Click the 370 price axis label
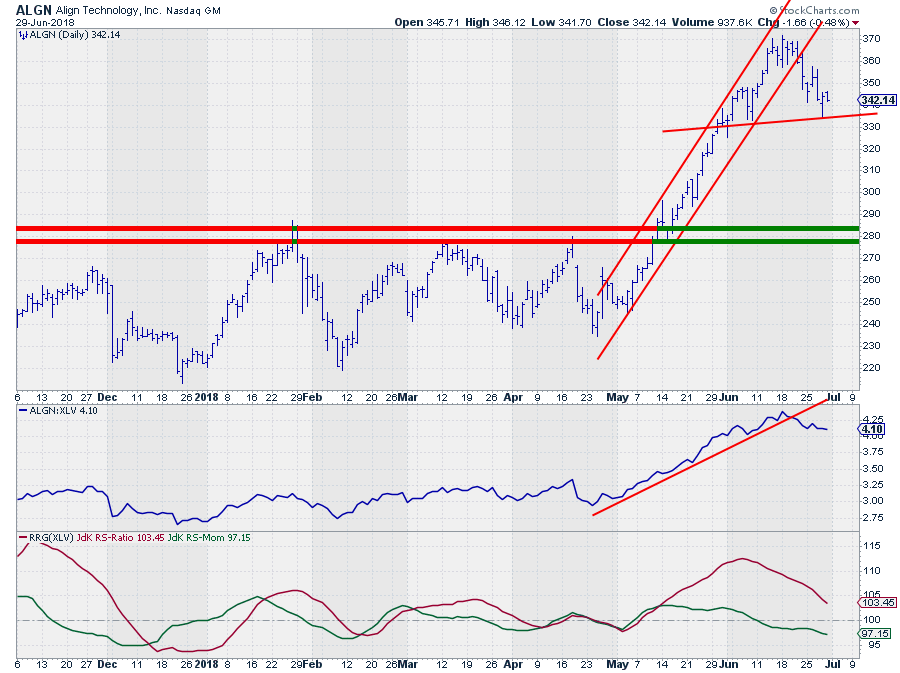 871,39
